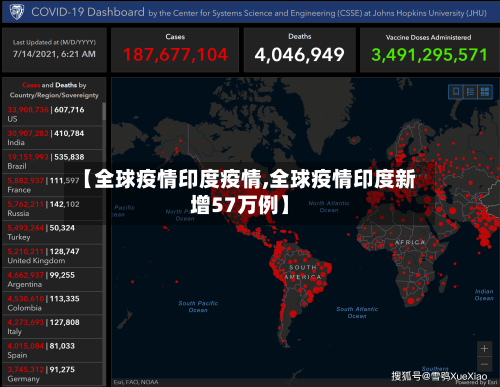This screenshot has height=387, width=500.
Task: Click the Powered by Esri link
Action: point(477,382)
